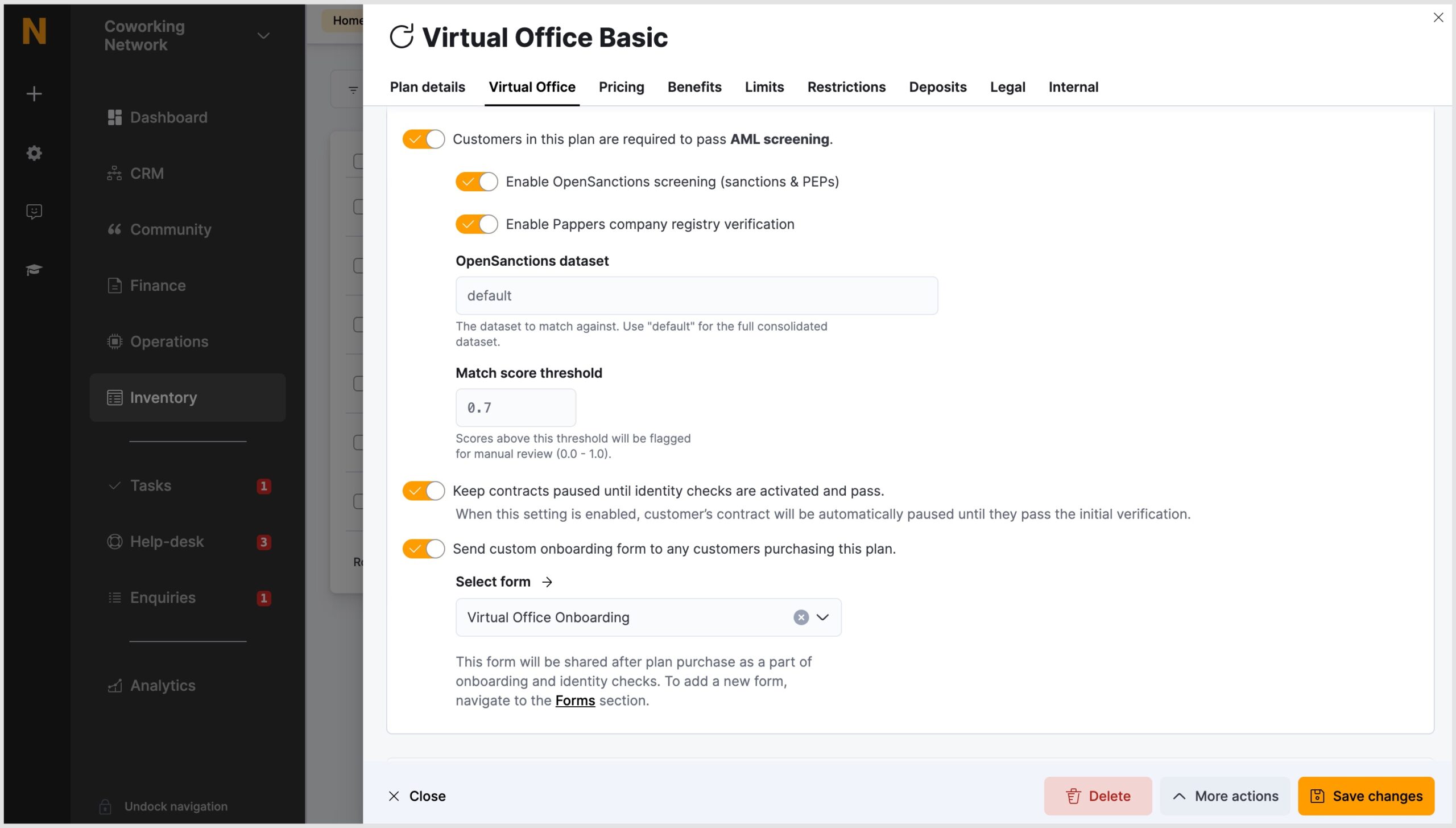Open the graduation cap academy icon
The height and width of the screenshot is (828, 1456).
point(34,270)
